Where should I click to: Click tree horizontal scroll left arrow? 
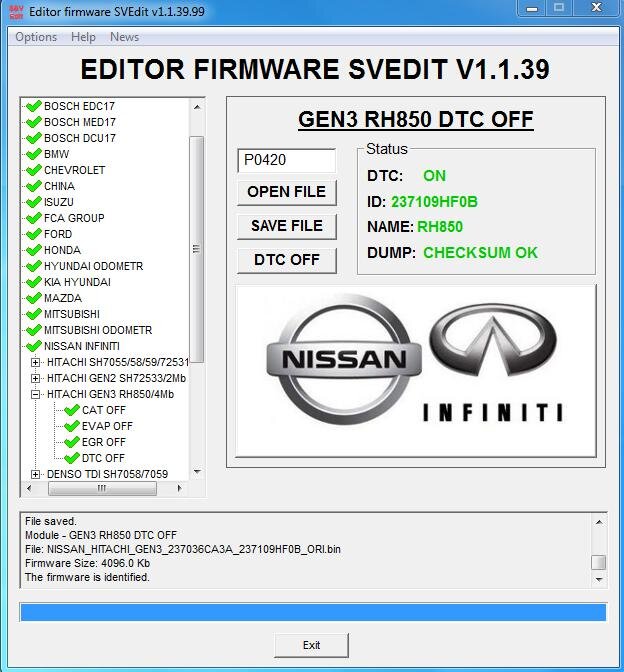(x=29, y=488)
